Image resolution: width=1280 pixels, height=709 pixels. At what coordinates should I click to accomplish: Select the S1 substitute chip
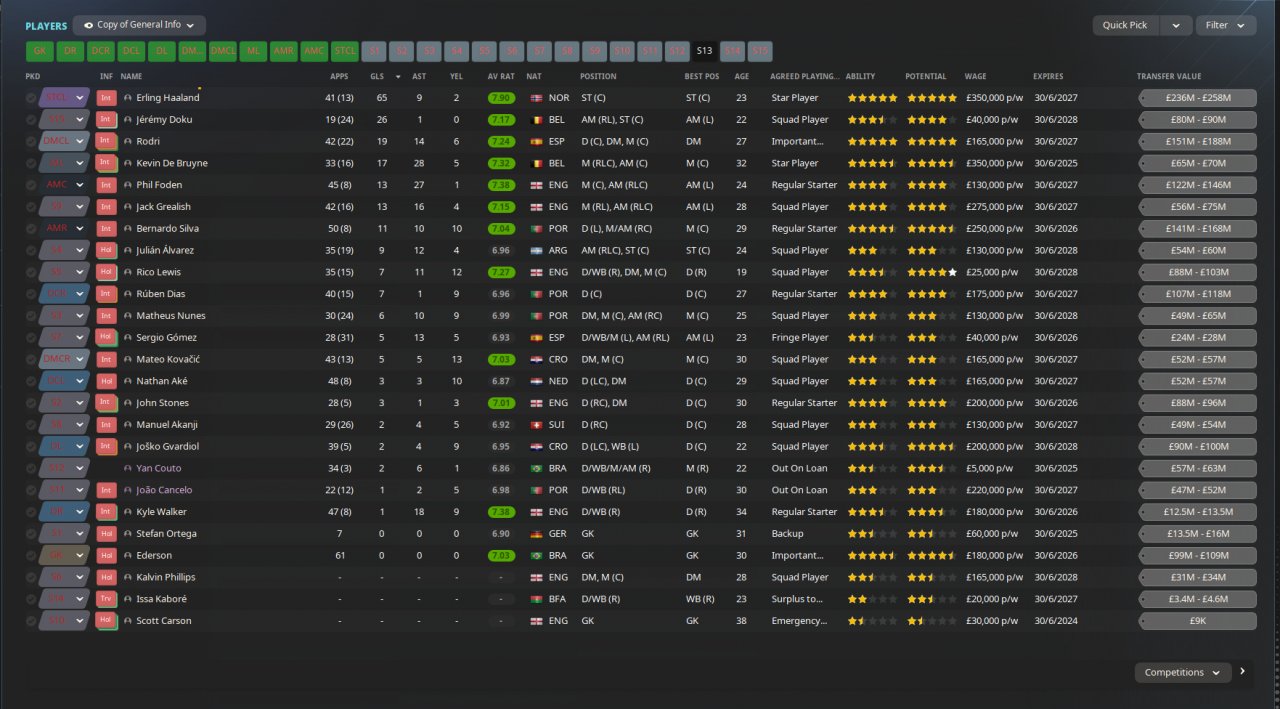[x=375, y=51]
